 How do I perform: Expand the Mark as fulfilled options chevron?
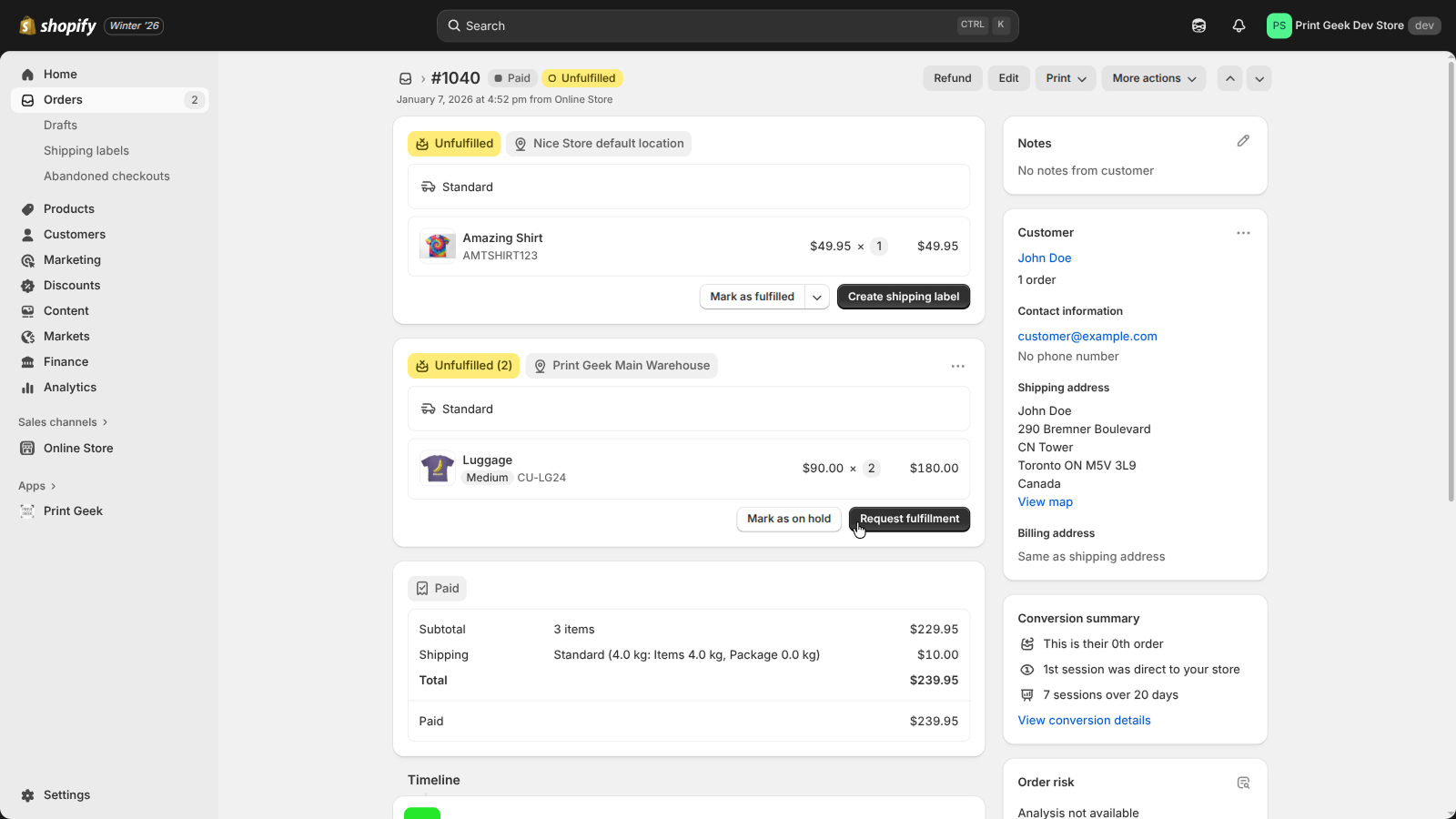[x=816, y=297]
